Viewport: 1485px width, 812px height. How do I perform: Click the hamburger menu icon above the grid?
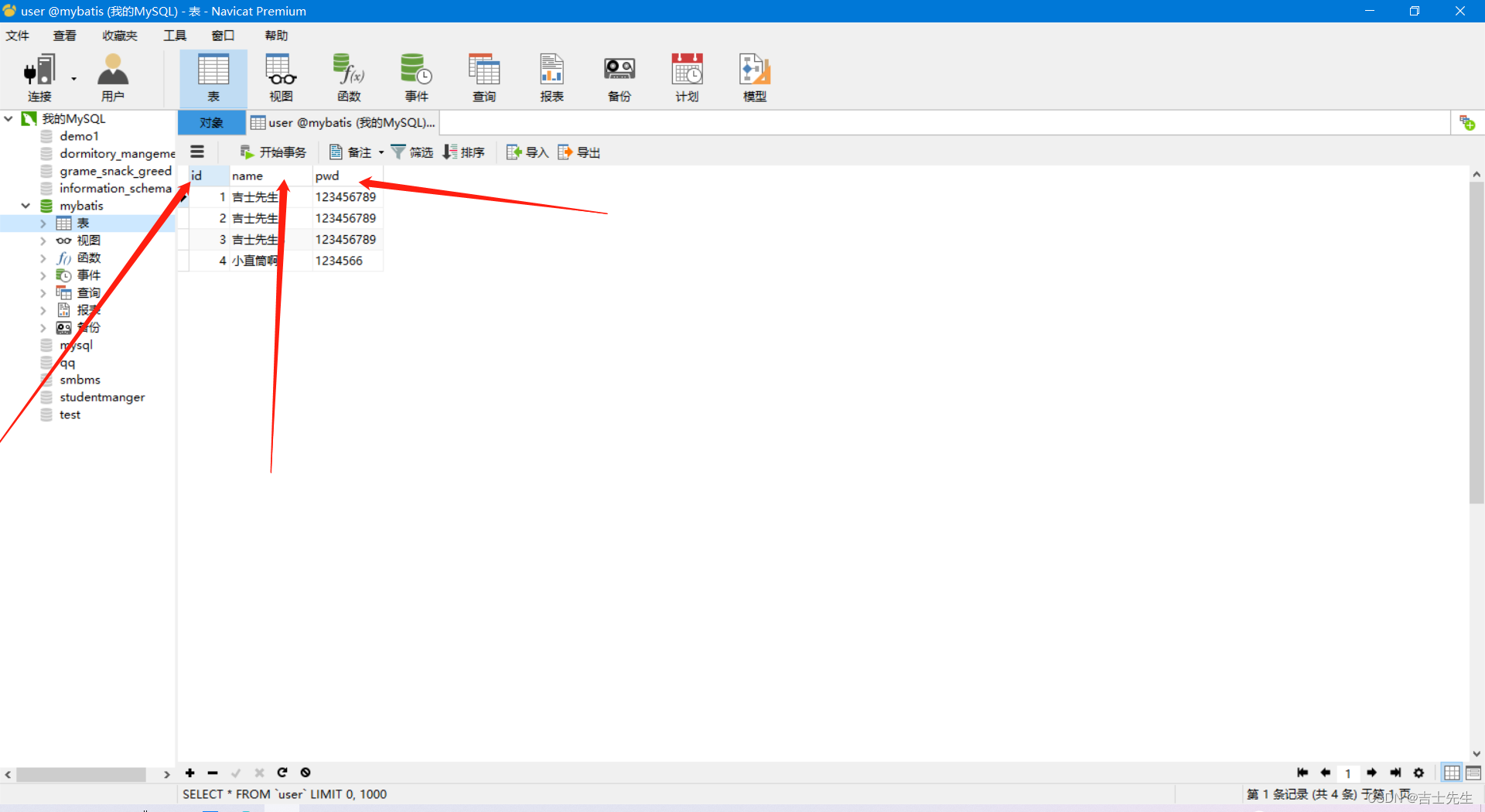[x=197, y=152]
